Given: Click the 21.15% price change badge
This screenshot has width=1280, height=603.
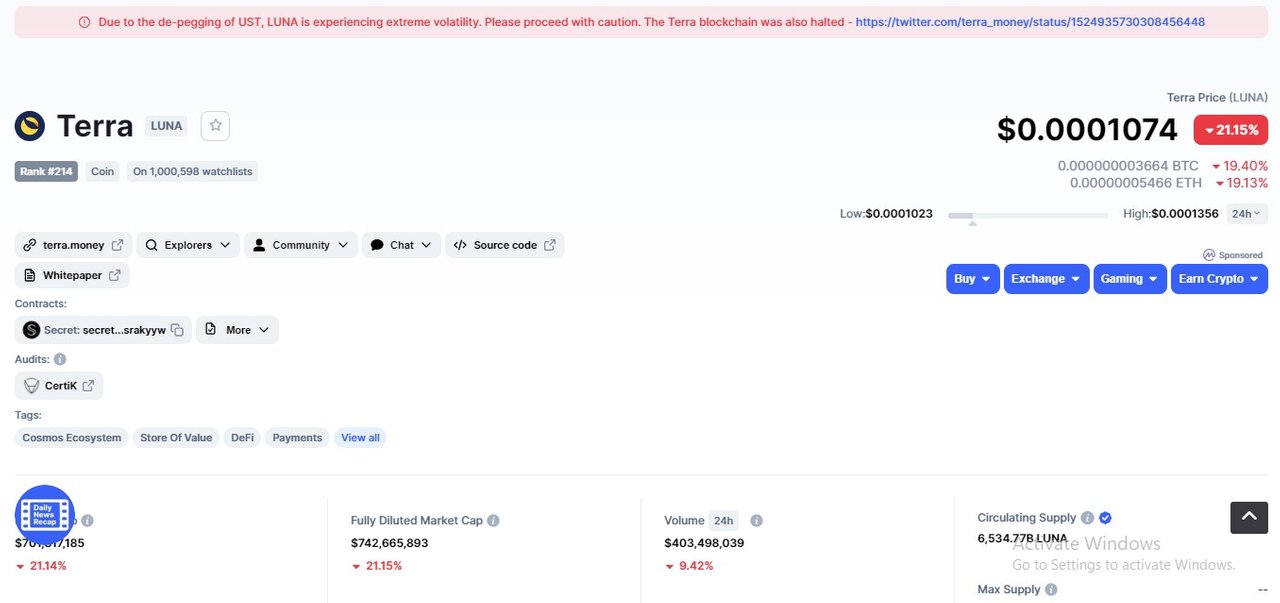Looking at the screenshot, I should [x=1231, y=130].
